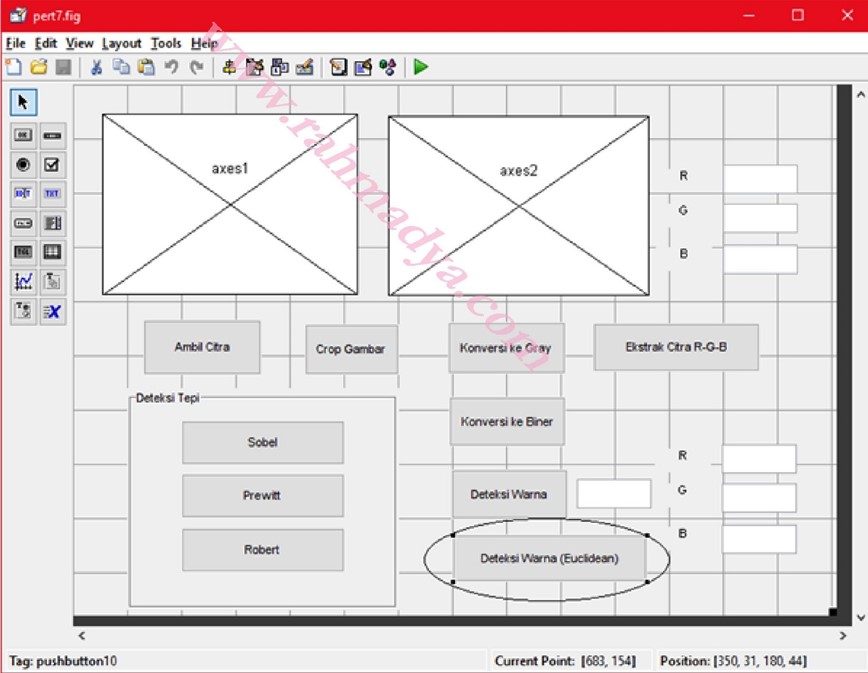Select the Pop-up Menu palette tool
868x673 pixels.
click(23, 223)
